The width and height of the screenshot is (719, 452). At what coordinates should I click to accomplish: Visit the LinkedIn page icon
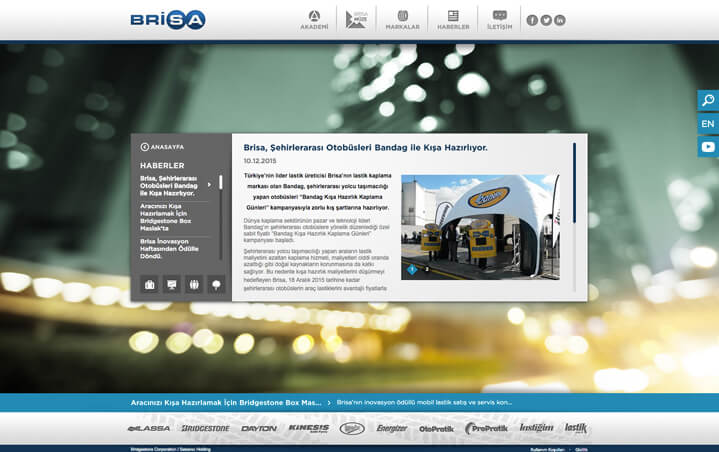pos(559,20)
